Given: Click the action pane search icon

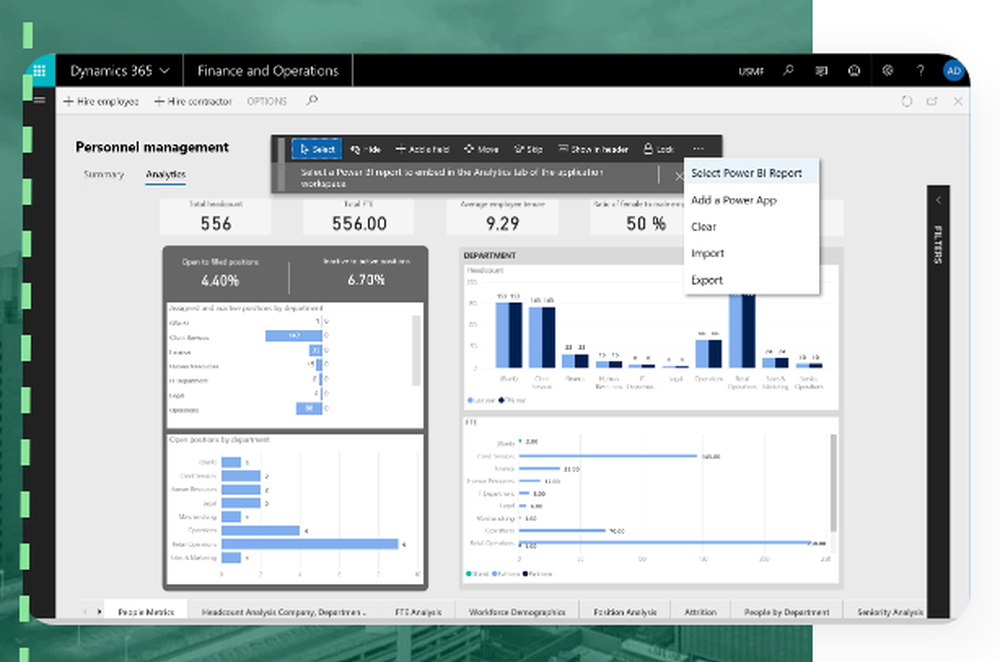Looking at the screenshot, I should pos(312,101).
